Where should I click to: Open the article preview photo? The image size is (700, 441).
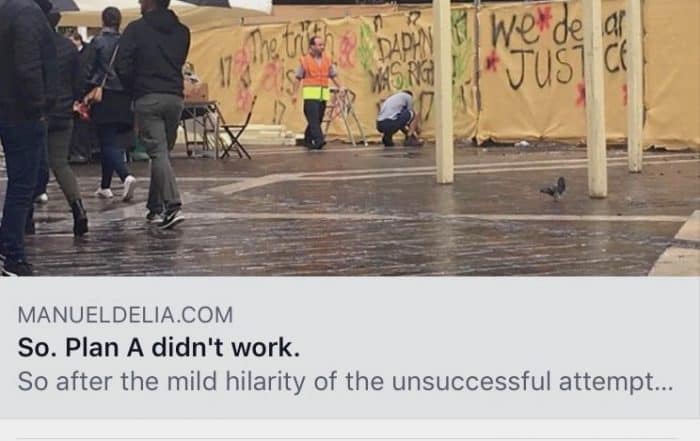point(350,138)
